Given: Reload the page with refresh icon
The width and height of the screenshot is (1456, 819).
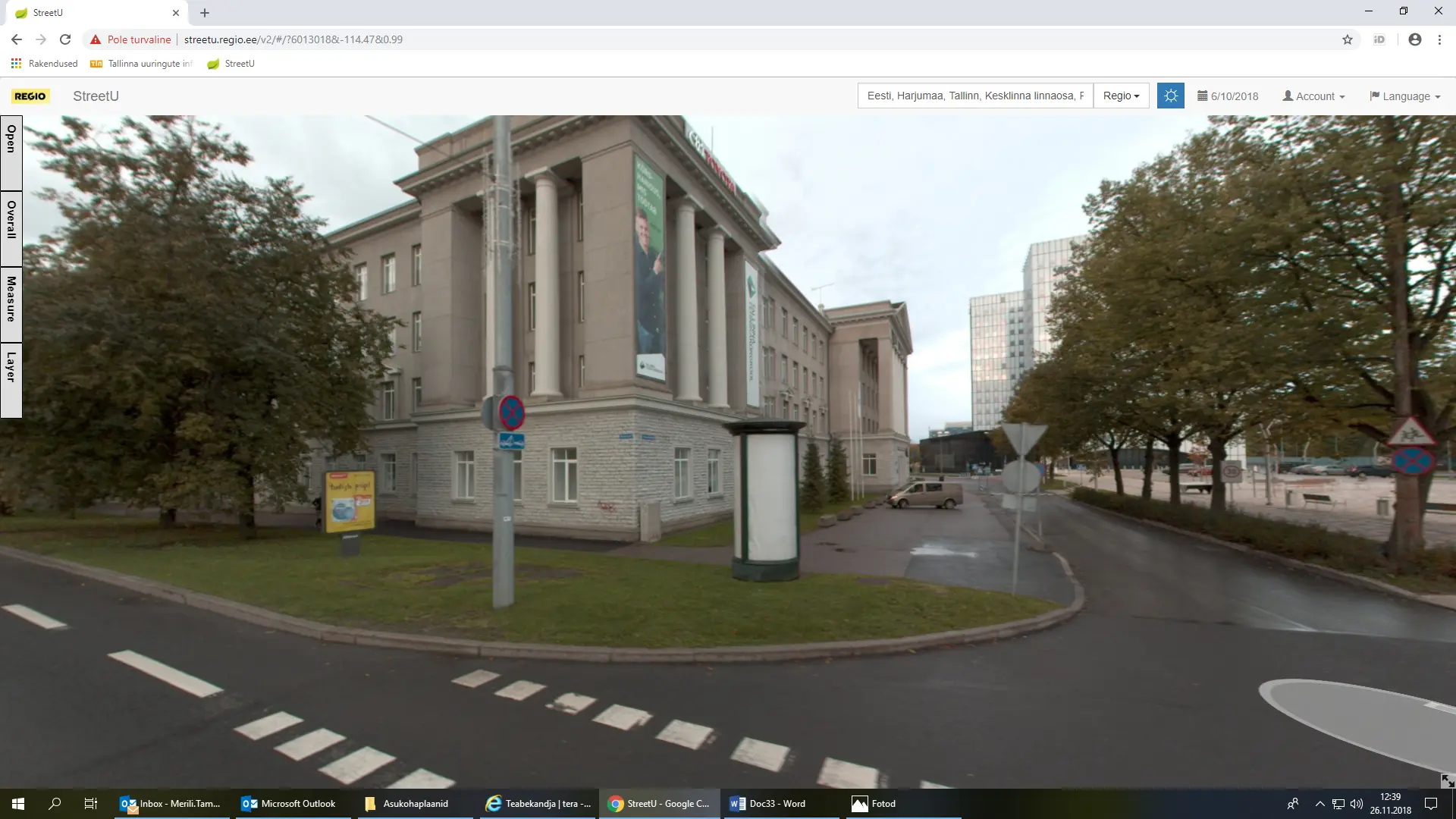Looking at the screenshot, I should (65, 39).
